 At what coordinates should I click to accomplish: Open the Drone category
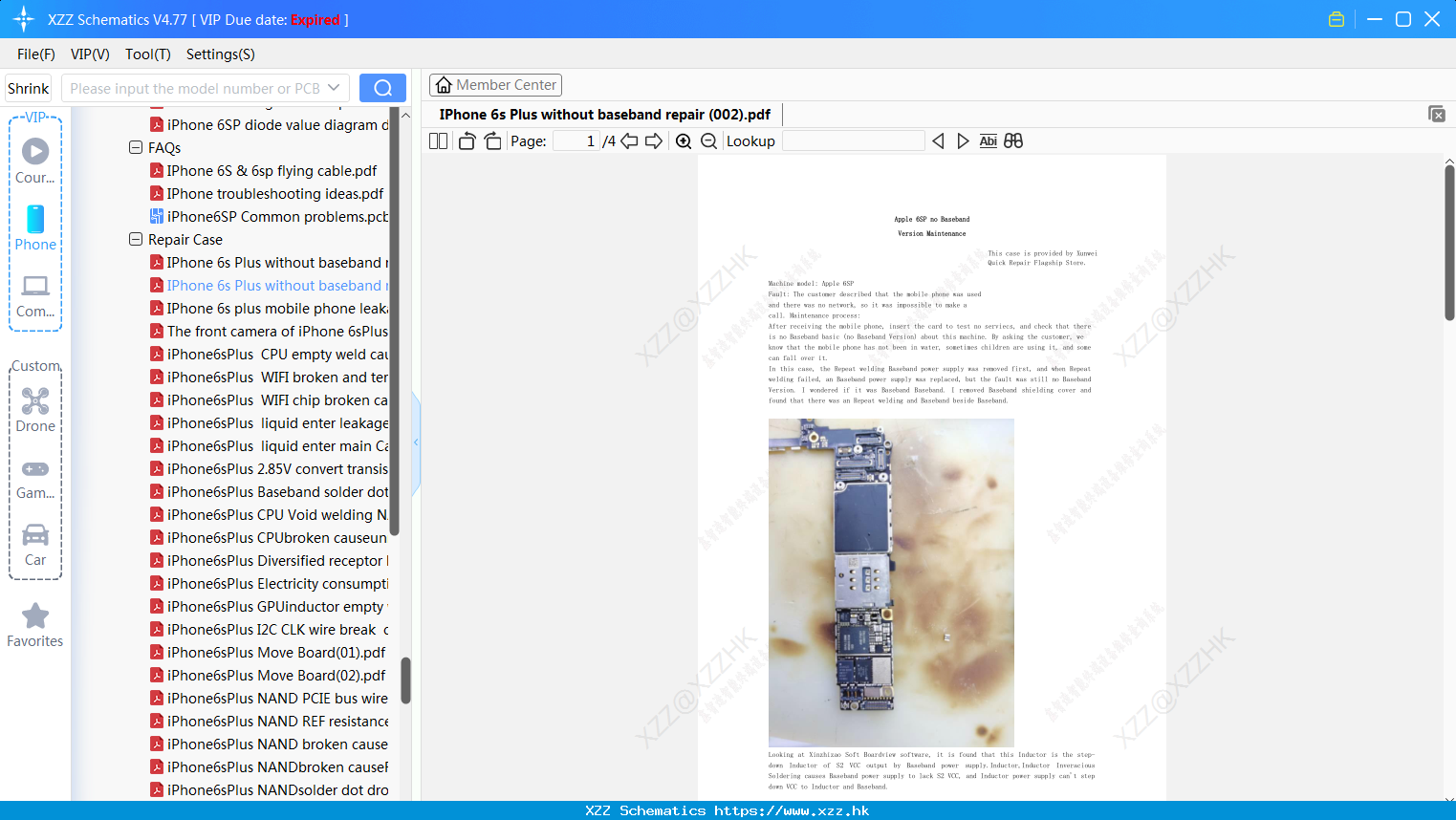[x=35, y=410]
